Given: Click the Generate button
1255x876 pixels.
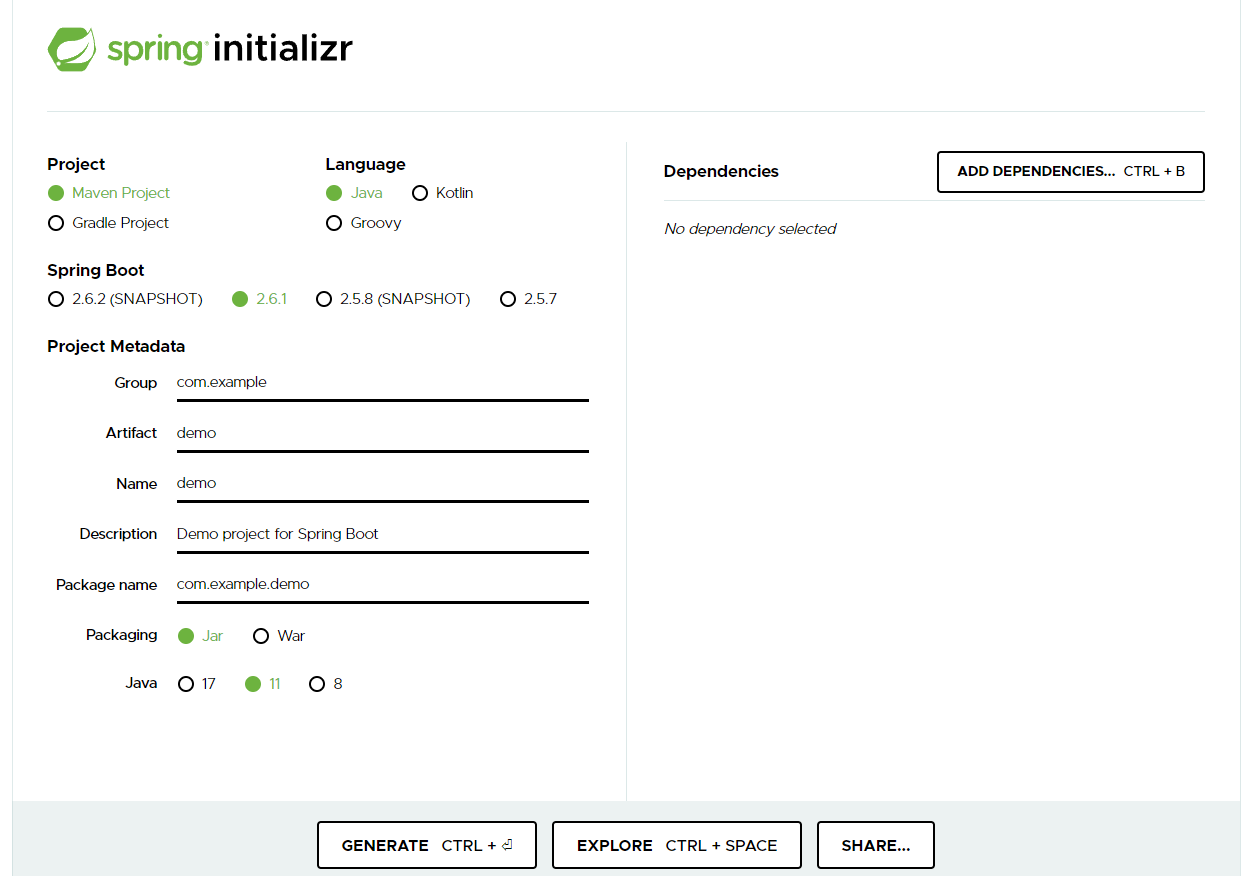Looking at the screenshot, I should 427,845.
